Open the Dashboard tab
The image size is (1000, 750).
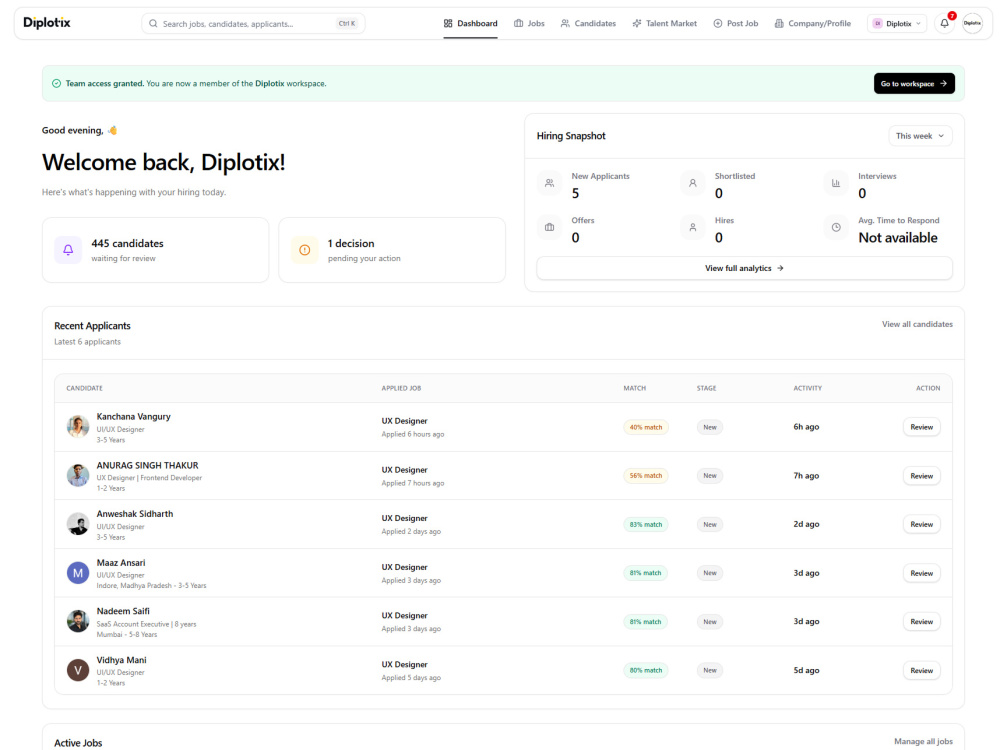click(471, 24)
